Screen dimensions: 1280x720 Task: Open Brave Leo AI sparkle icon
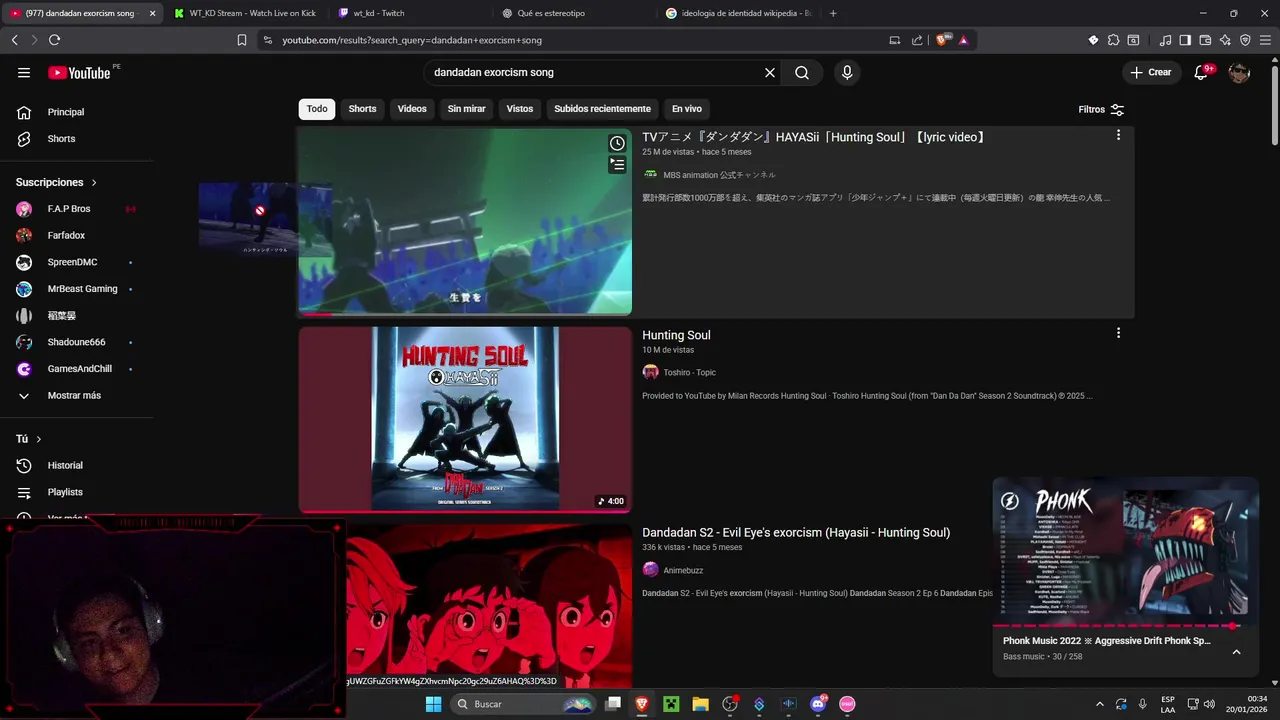[1225, 40]
